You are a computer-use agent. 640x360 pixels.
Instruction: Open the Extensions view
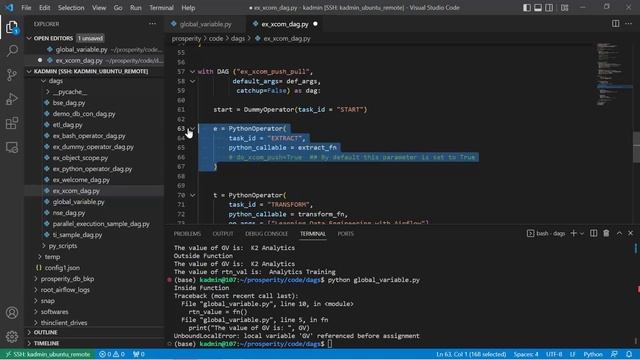tap(12, 123)
